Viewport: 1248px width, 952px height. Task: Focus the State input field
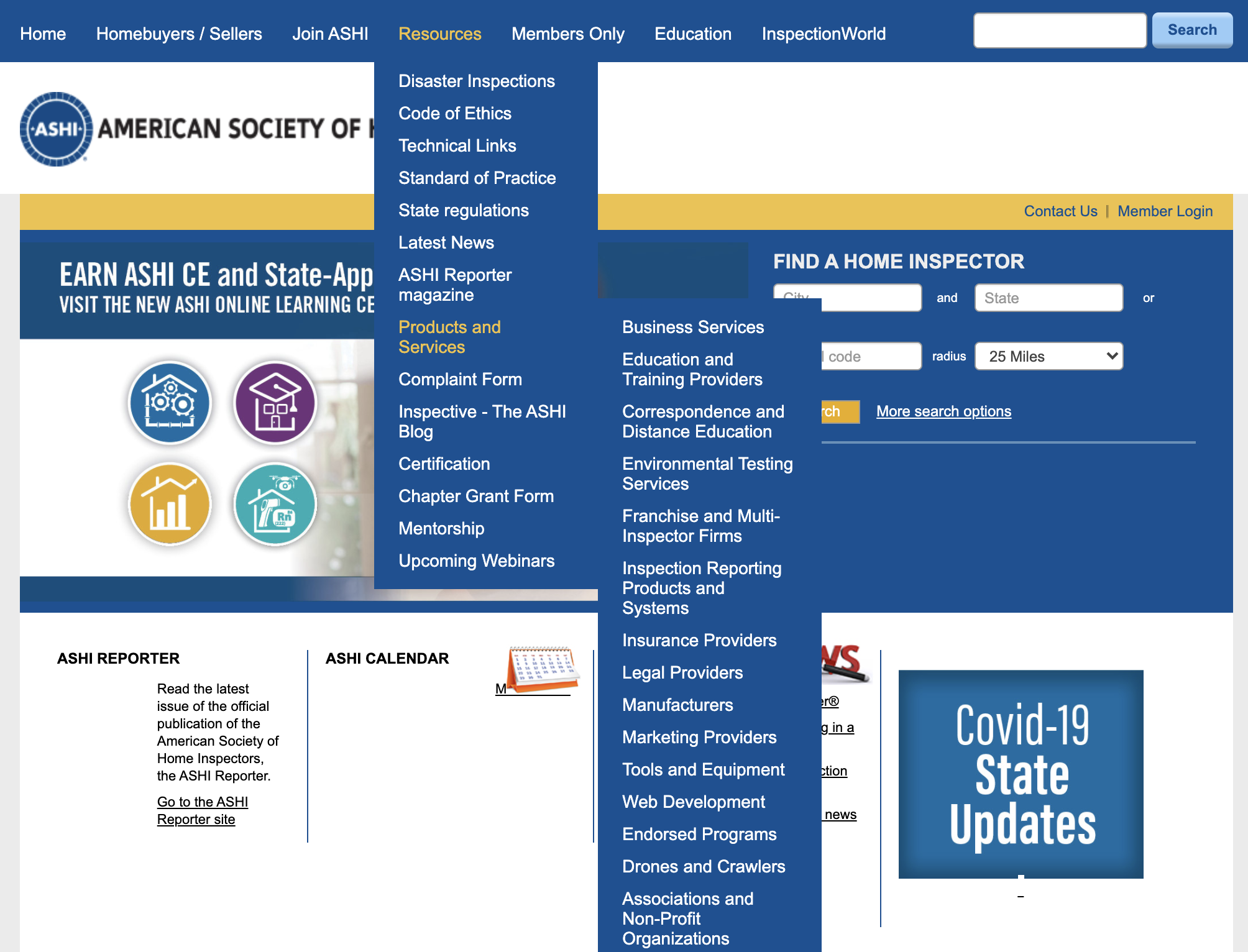1048,298
